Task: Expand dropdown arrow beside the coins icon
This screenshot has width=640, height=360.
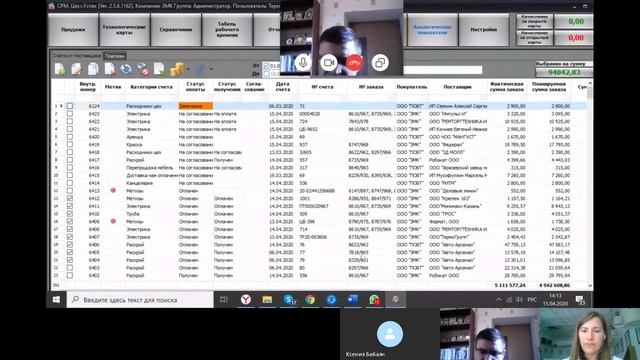Action: pos(188,69)
